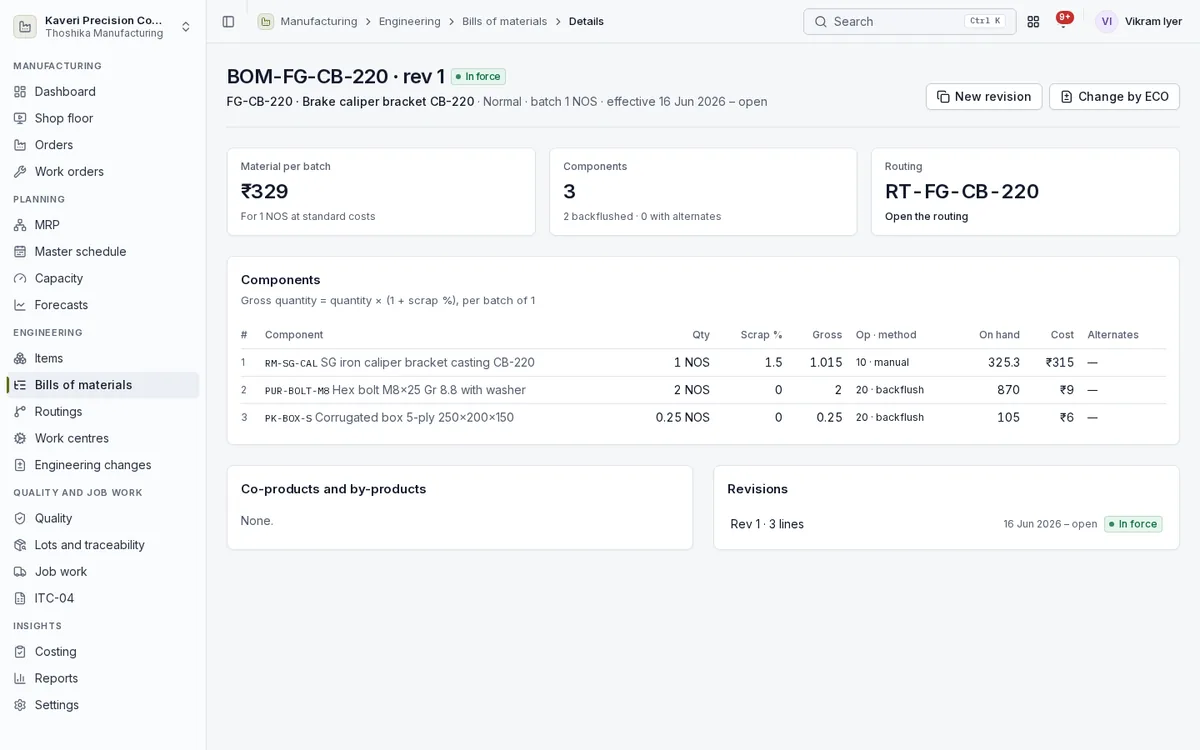Click the Search input field
1200x750 pixels.
click(x=910, y=21)
